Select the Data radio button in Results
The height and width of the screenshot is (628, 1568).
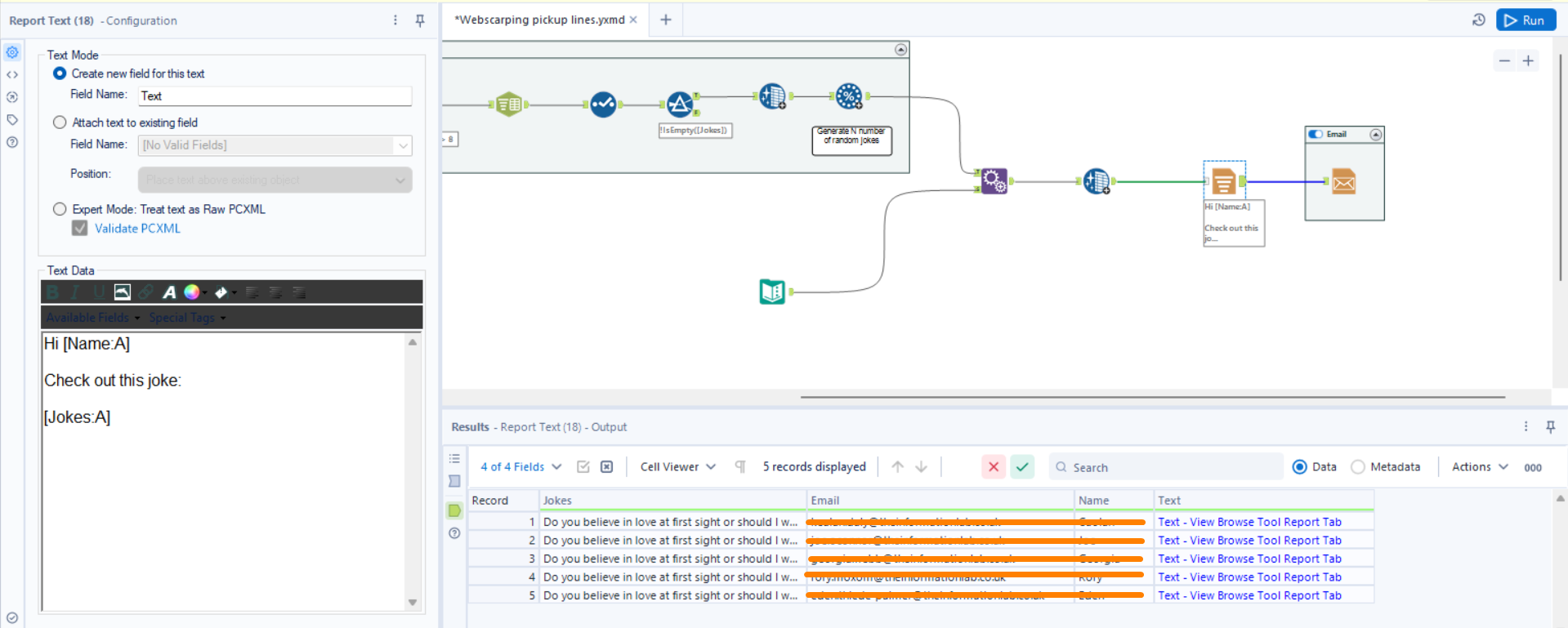click(x=1299, y=467)
